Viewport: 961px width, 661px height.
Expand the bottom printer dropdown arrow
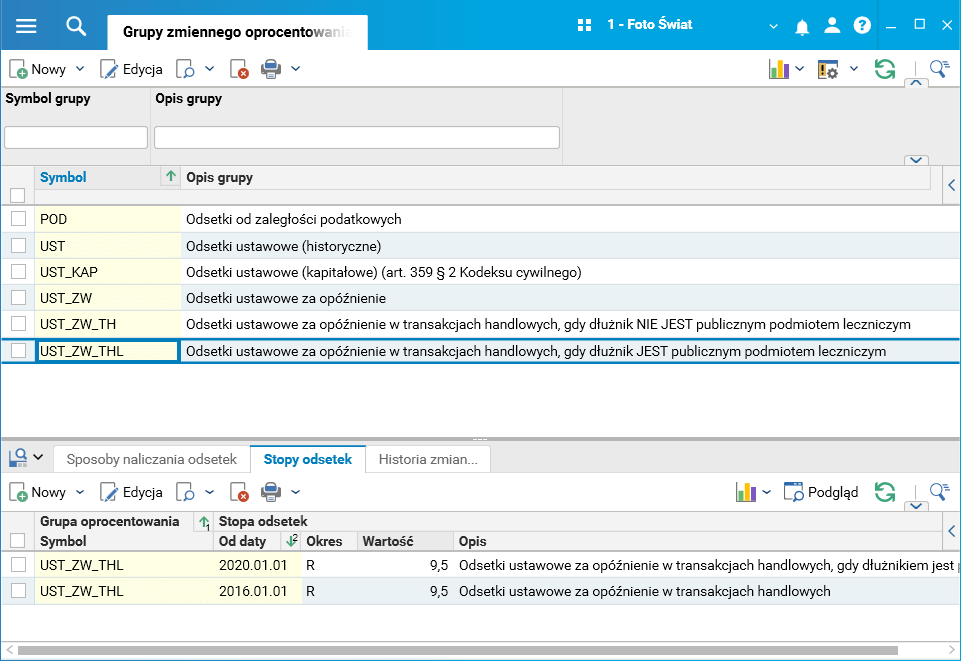(295, 492)
